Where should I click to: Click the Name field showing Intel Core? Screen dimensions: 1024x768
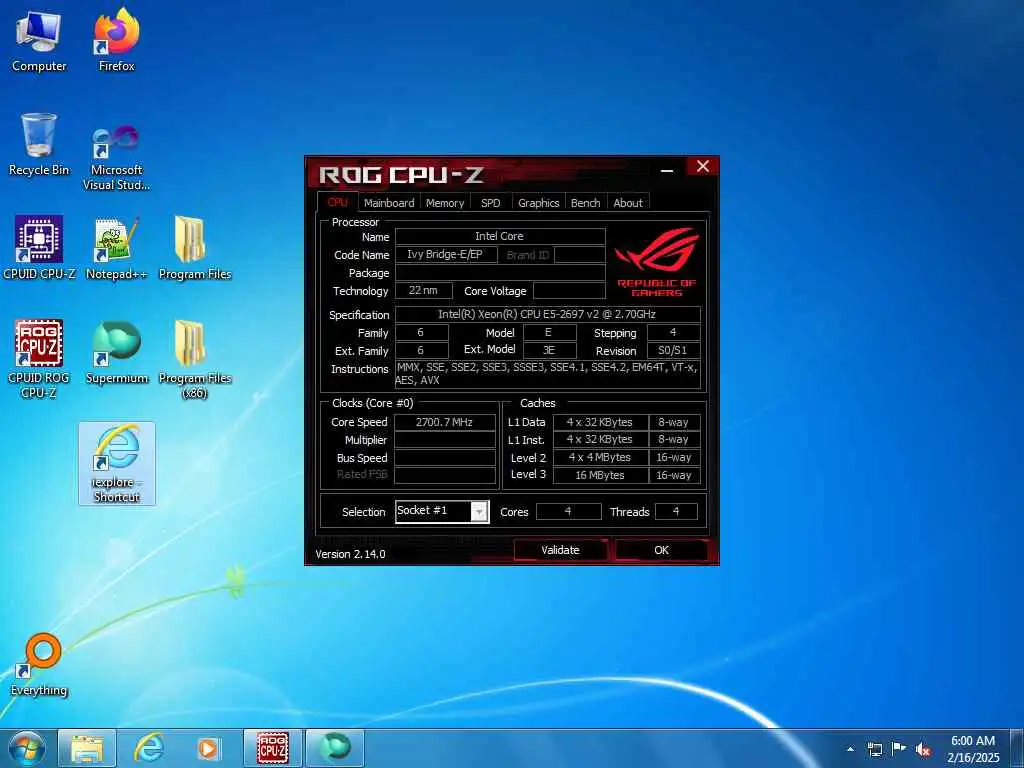pos(500,236)
